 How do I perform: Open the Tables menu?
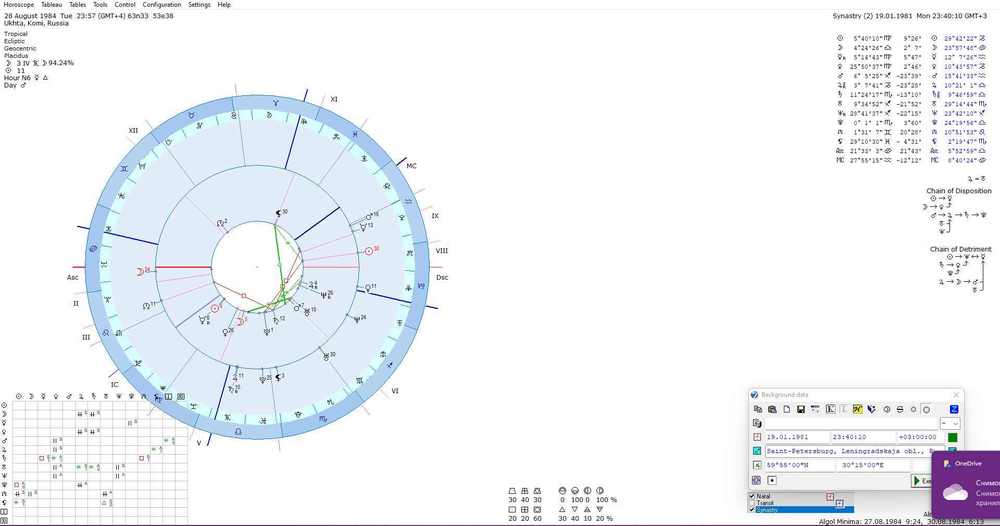pos(77,4)
